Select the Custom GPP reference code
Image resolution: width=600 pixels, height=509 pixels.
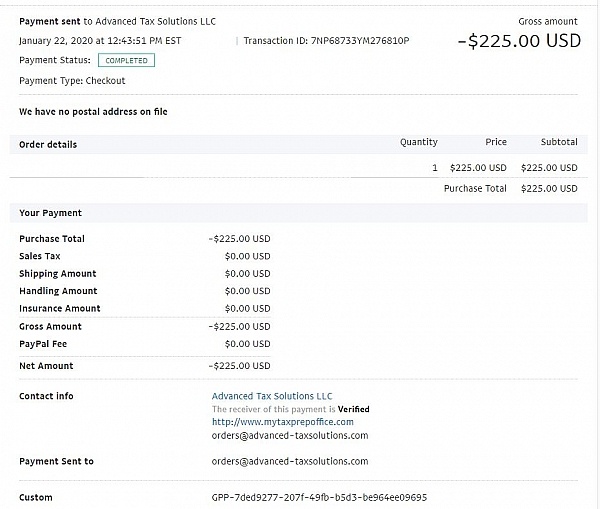pos(319,497)
